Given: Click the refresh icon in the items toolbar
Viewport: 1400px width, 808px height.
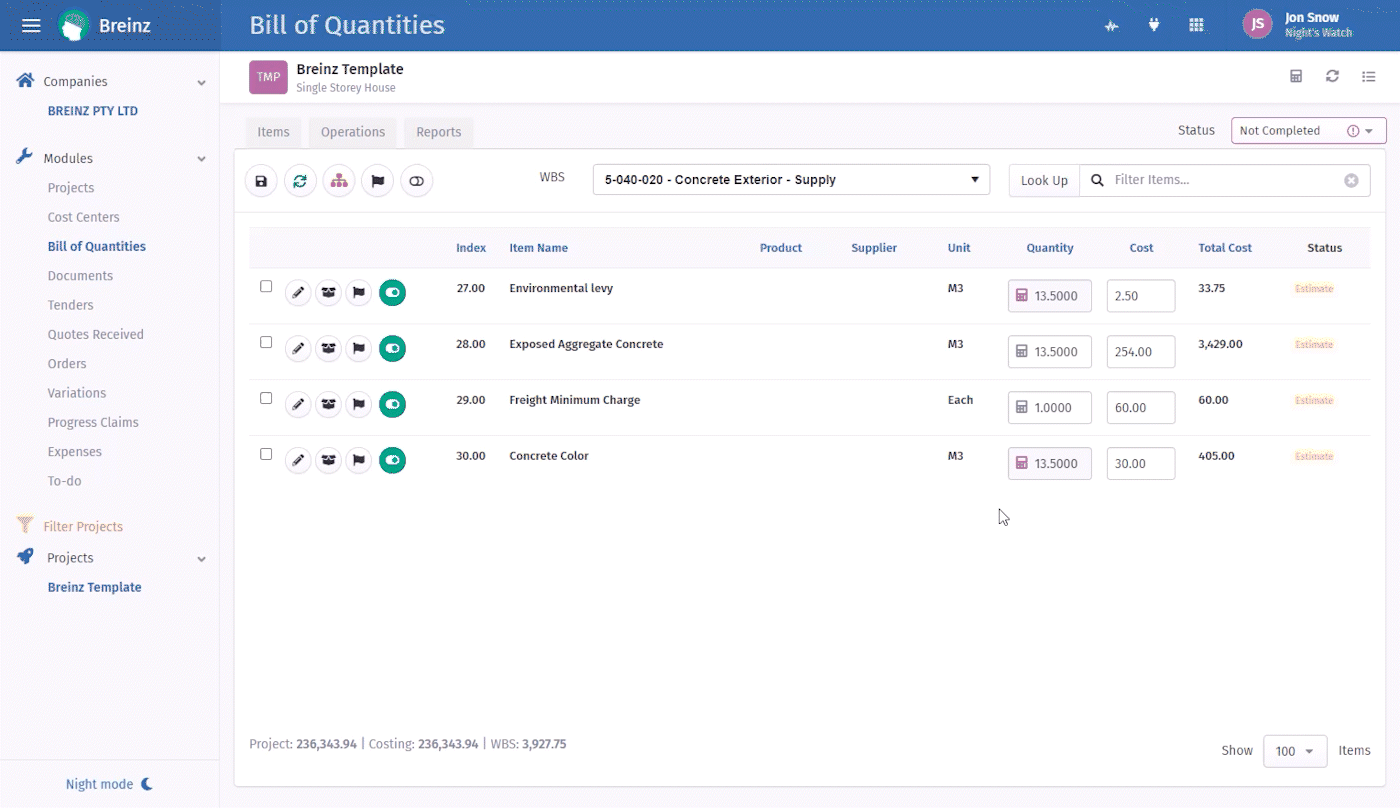Looking at the screenshot, I should point(300,180).
